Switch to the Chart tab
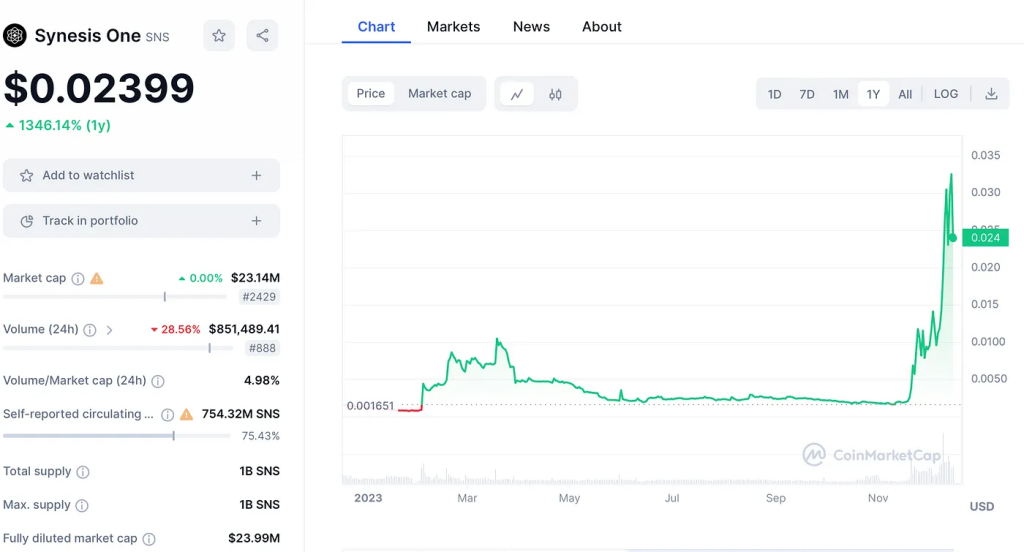 pos(376,27)
